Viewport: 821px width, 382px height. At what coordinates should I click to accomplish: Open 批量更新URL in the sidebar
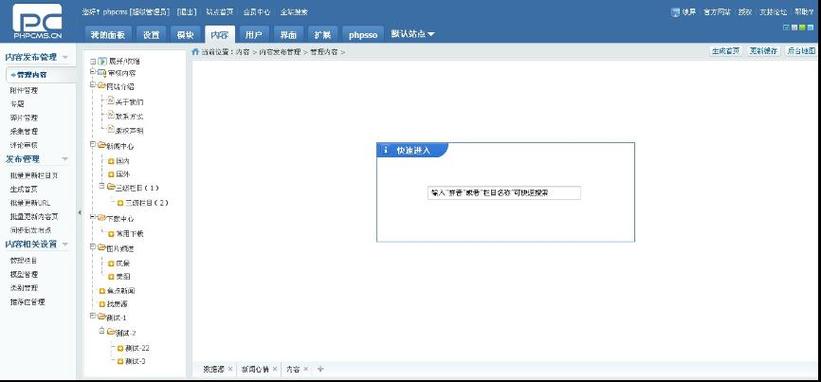(x=30, y=203)
